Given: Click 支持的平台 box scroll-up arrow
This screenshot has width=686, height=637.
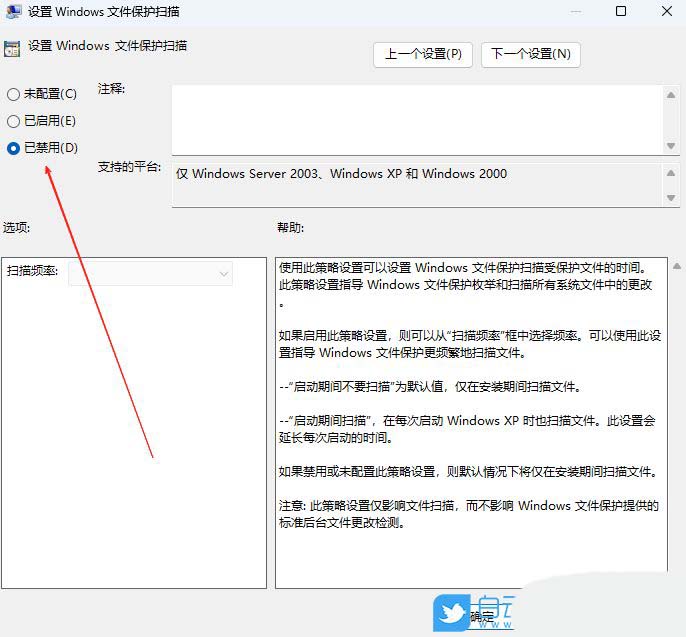Looking at the screenshot, I should (x=671, y=173).
